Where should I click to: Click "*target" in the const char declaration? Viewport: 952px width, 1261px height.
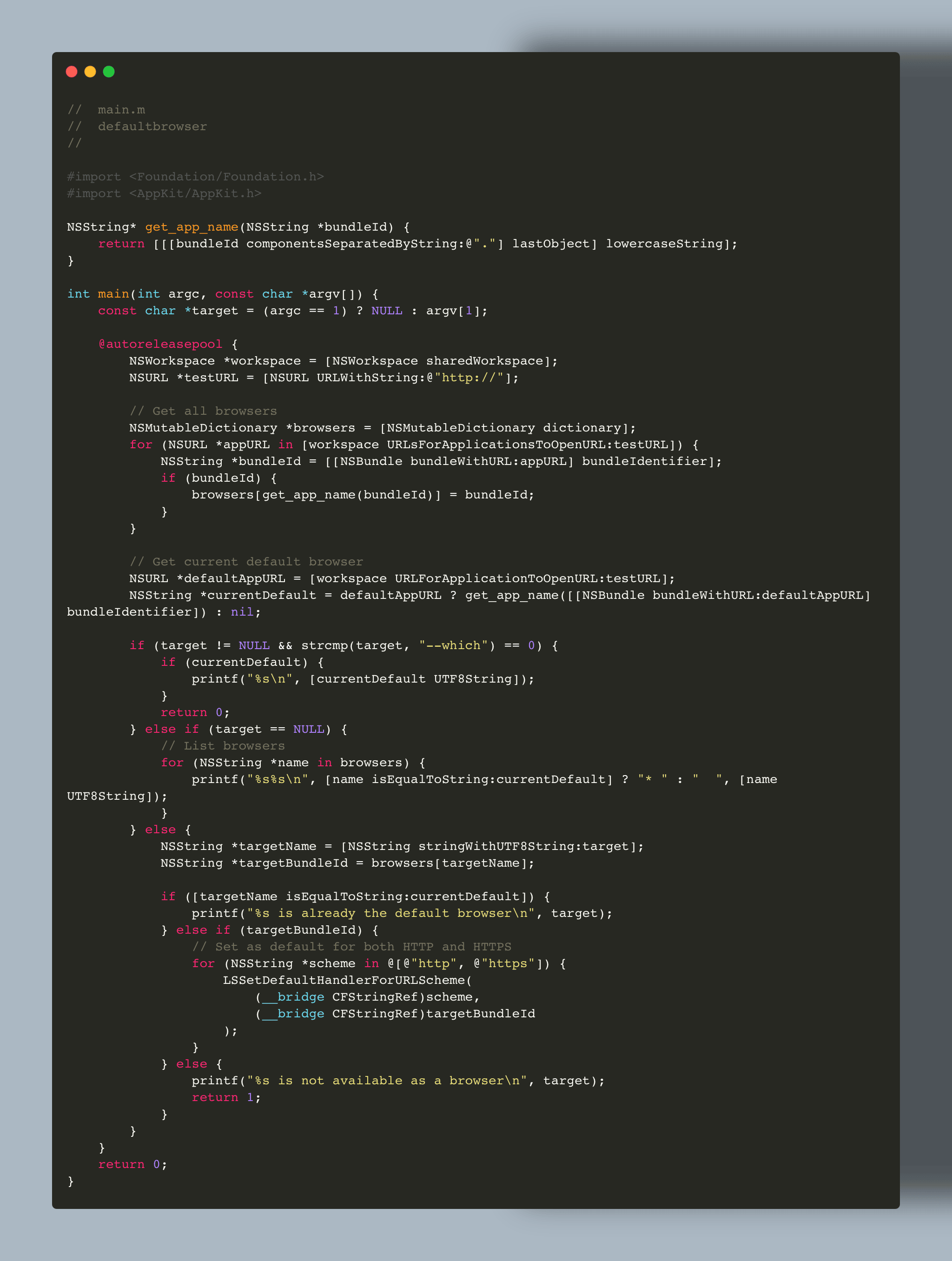211,311
